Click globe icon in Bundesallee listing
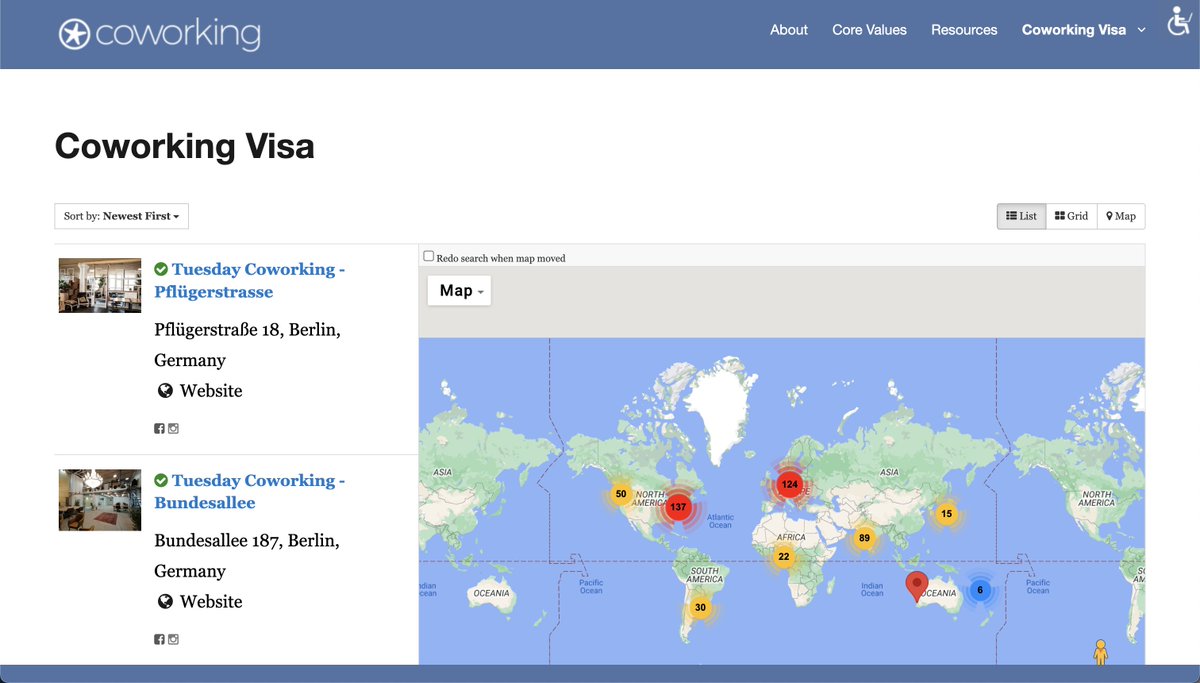The height and width of the screenshot is (683, 1200). click(x=165, y=602)
